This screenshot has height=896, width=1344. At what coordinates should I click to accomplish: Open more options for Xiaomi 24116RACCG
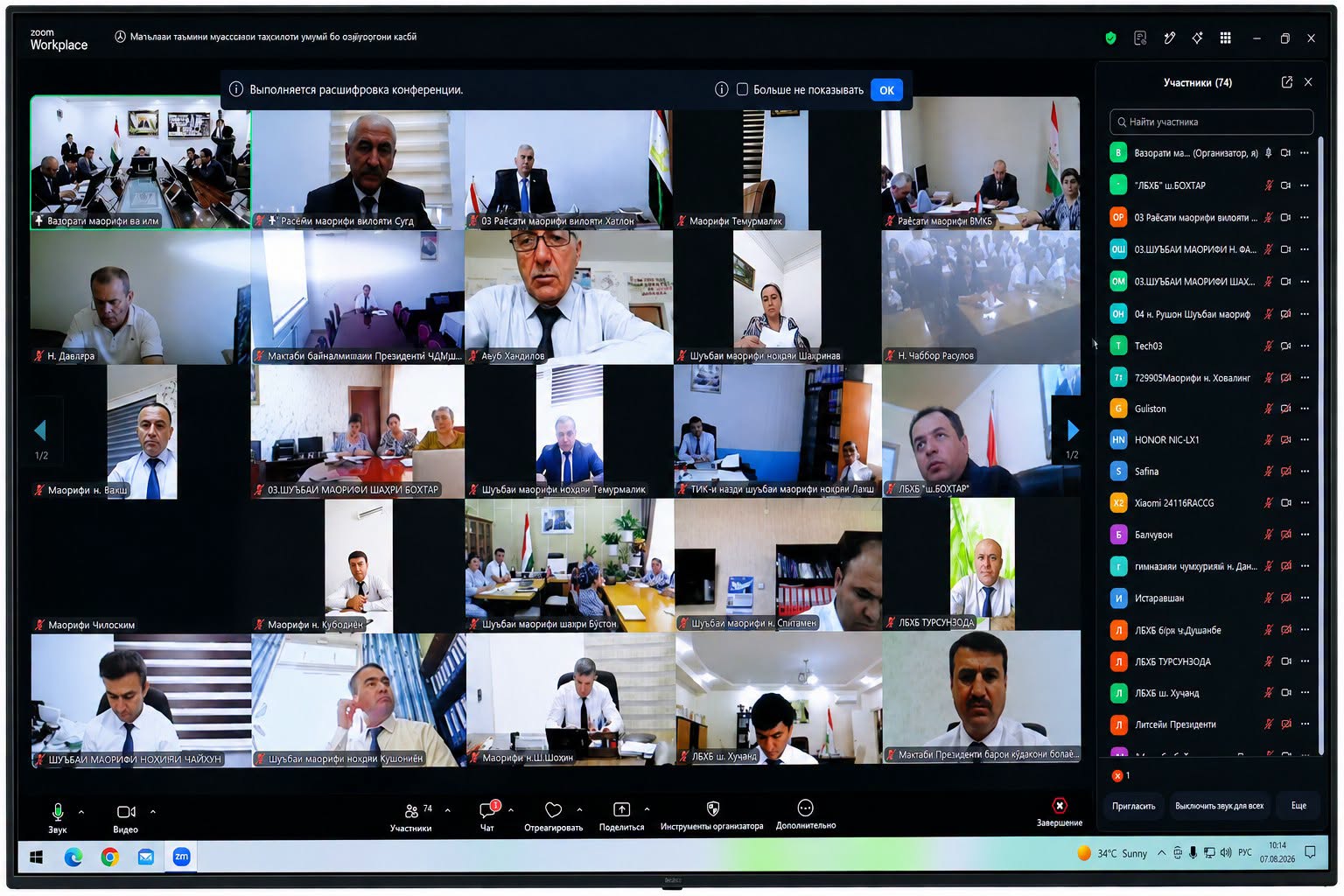click(1305, 503)
